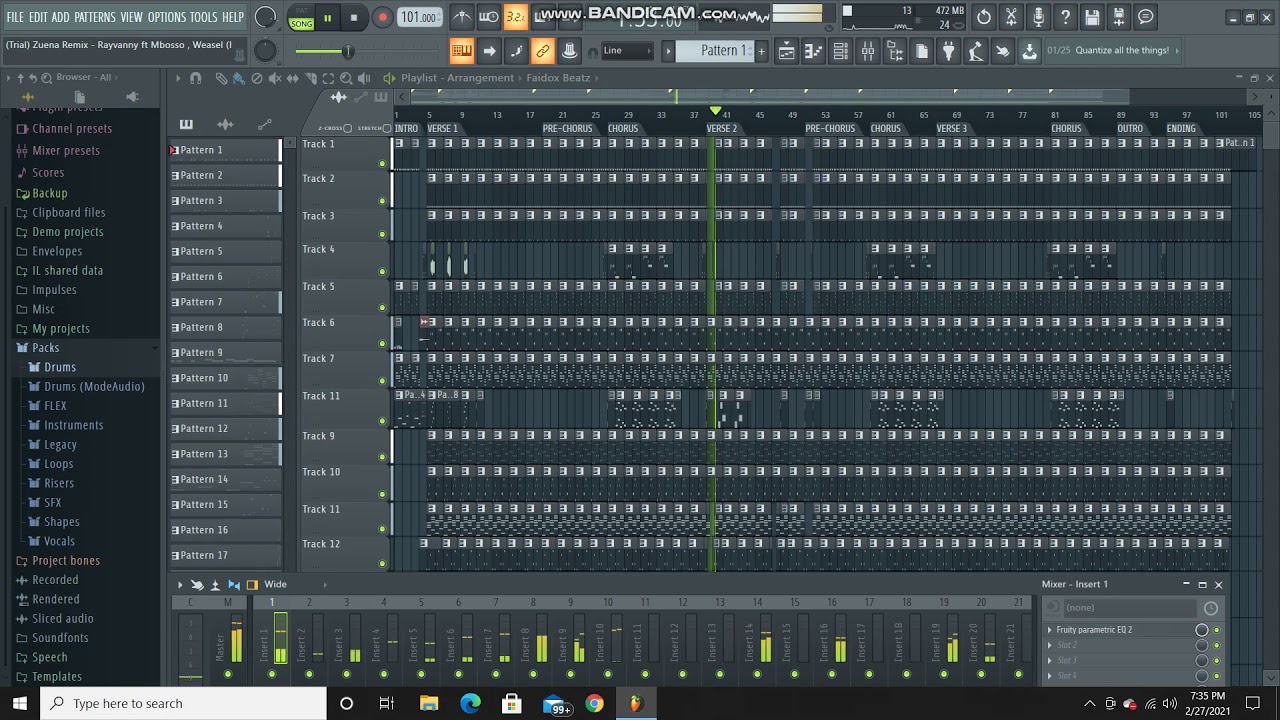Mute the Master mixer track
The width and height of the screenshot is (1280, 720).
tap(227, 674)
